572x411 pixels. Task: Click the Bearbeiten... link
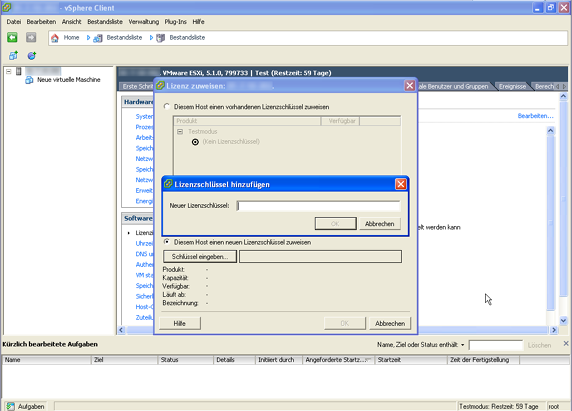535,116
